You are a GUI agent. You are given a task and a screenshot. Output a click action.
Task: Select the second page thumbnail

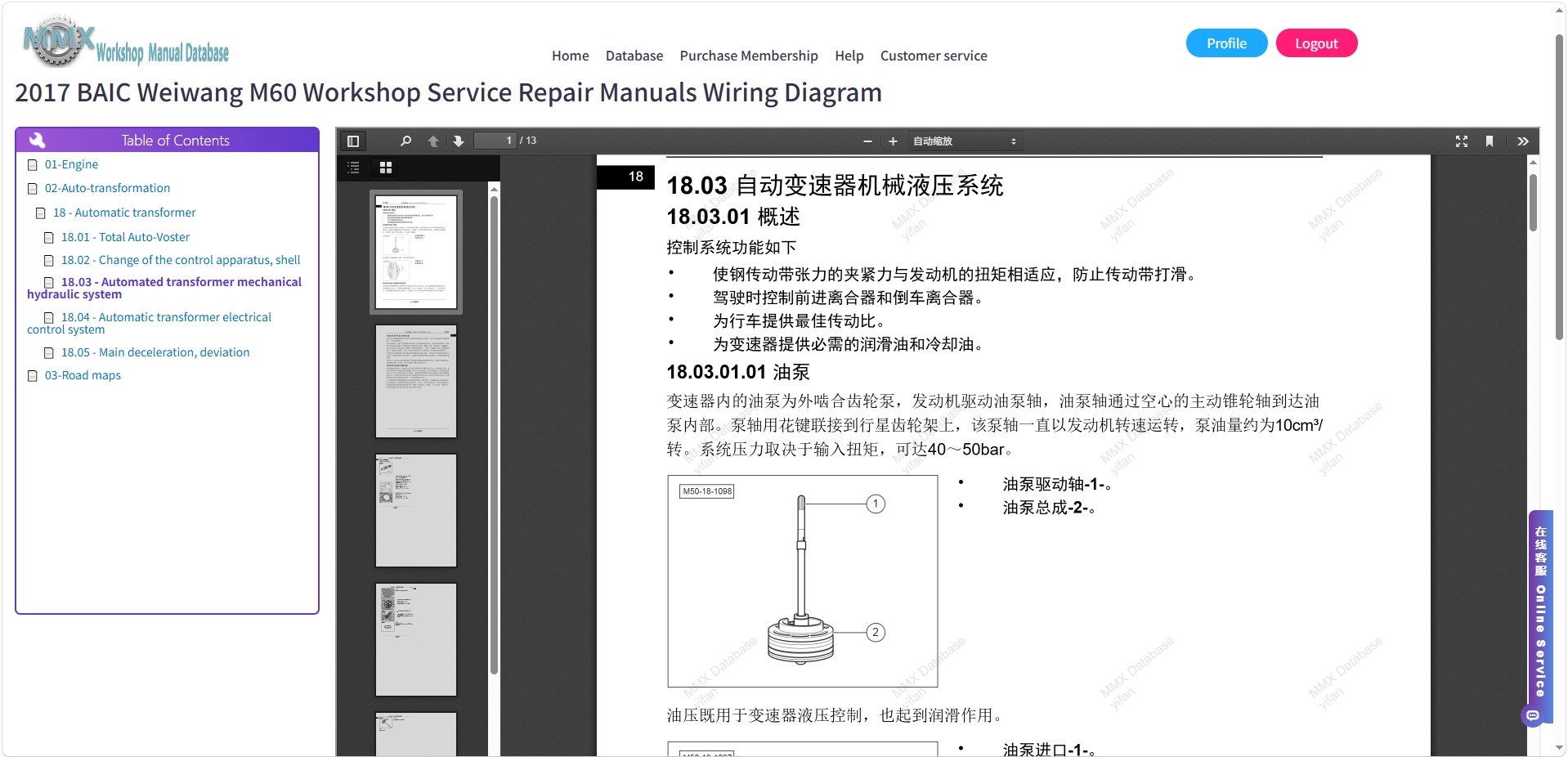pyautogui.click(x=416, y=381)
